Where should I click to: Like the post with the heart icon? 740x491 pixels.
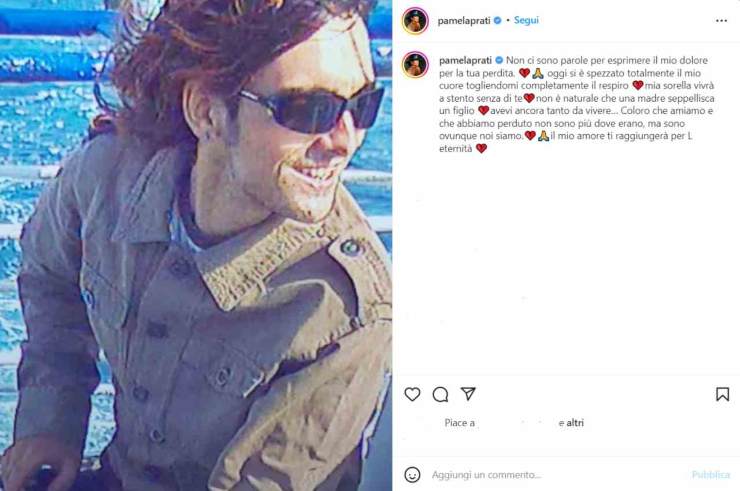(x=412, y=394)
